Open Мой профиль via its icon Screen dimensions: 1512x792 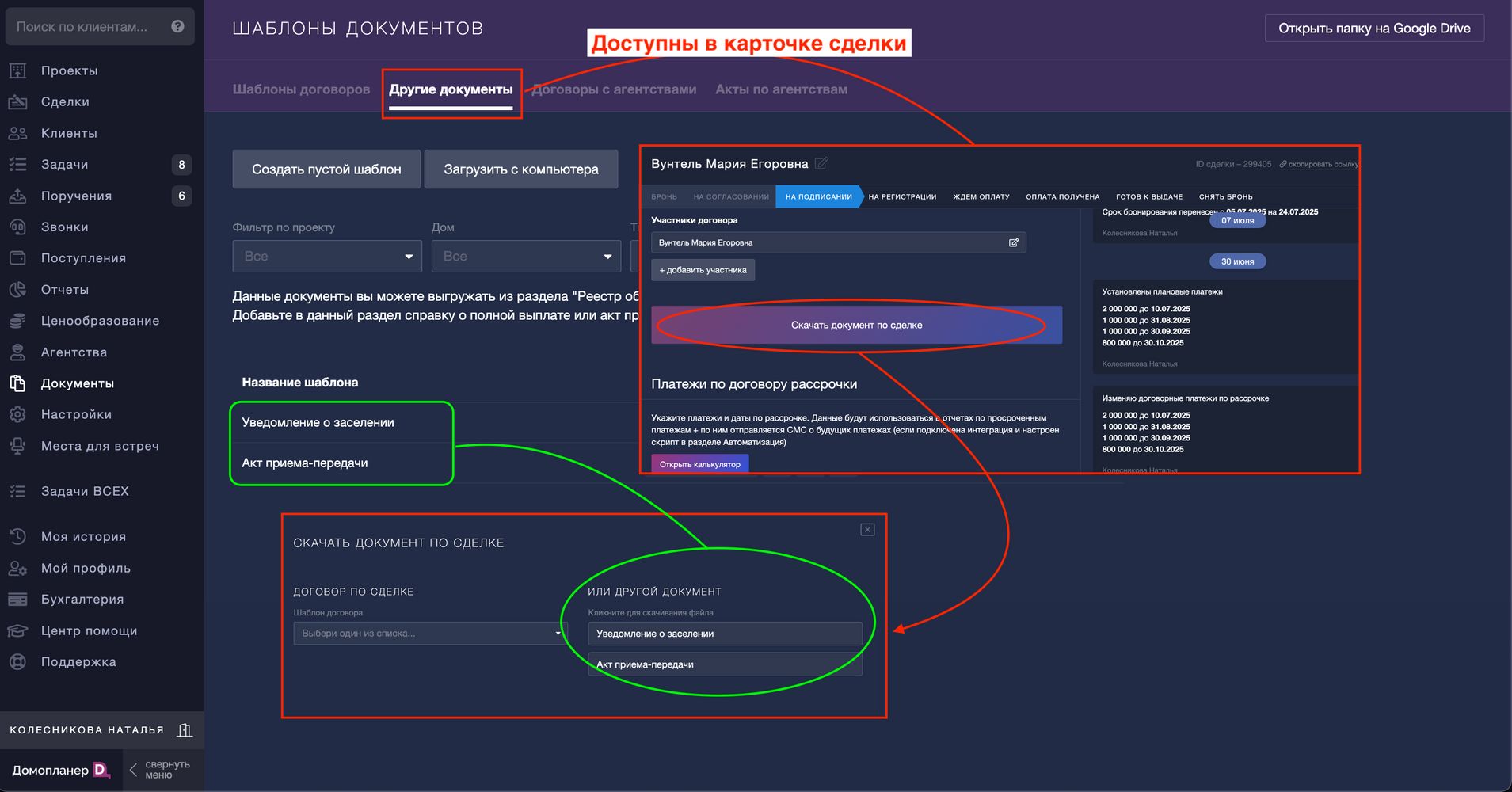coord(17,569)
